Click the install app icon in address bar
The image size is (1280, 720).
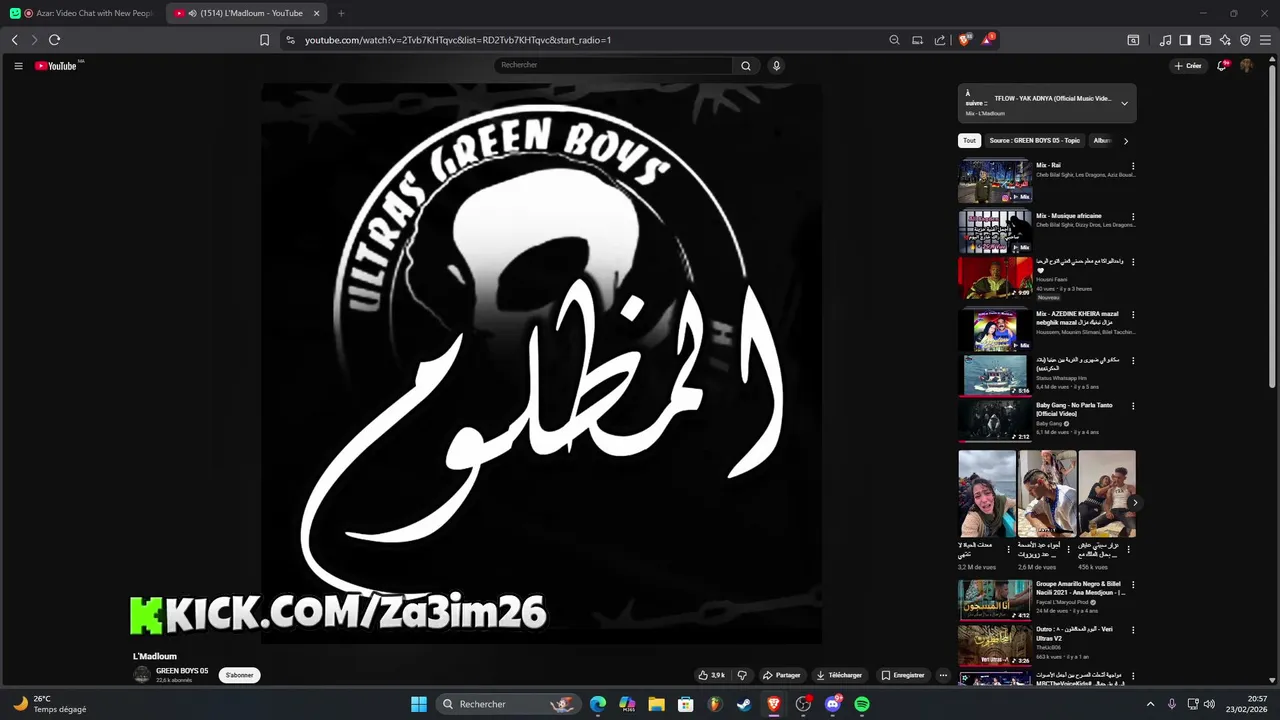tap(917, 40)
